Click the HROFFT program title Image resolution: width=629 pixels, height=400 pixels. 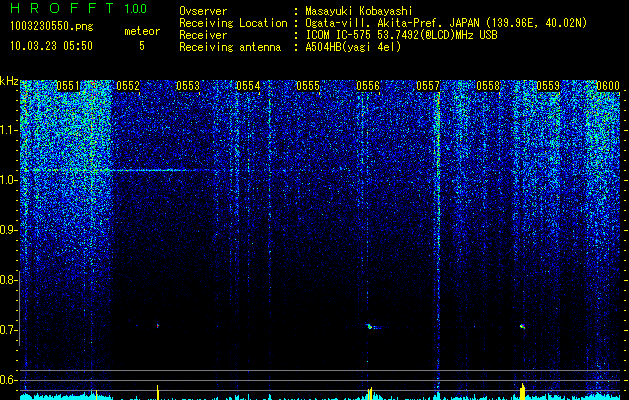(x=63, y=8)
